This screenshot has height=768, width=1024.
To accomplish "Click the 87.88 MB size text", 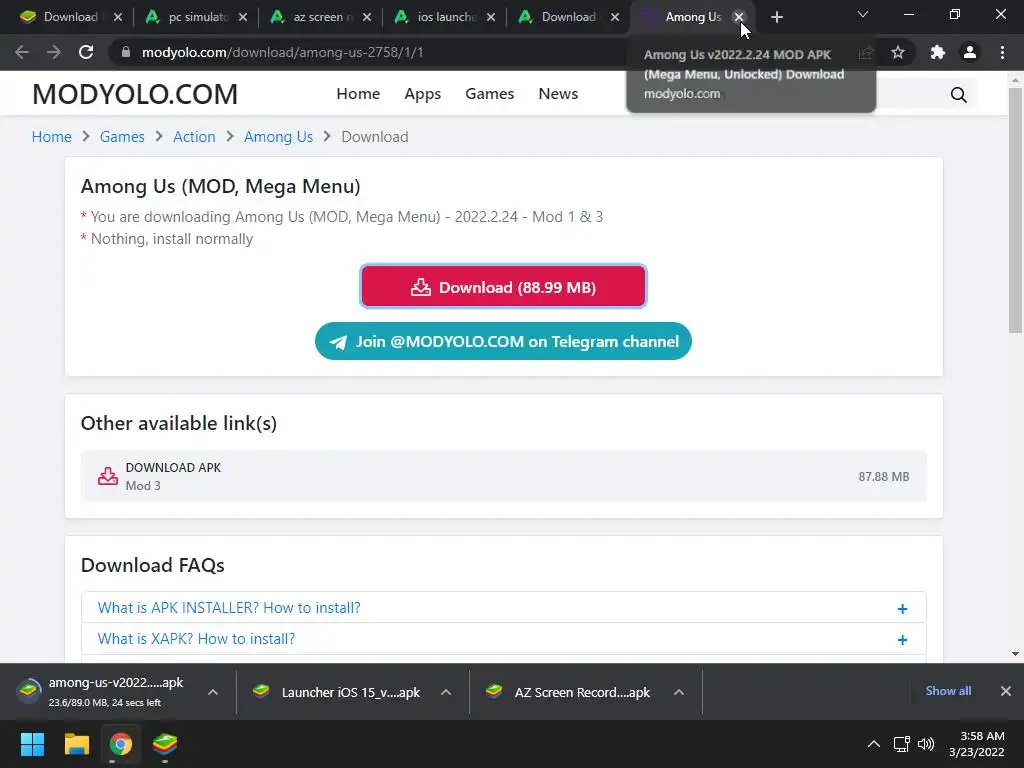I will coord(884,477).
